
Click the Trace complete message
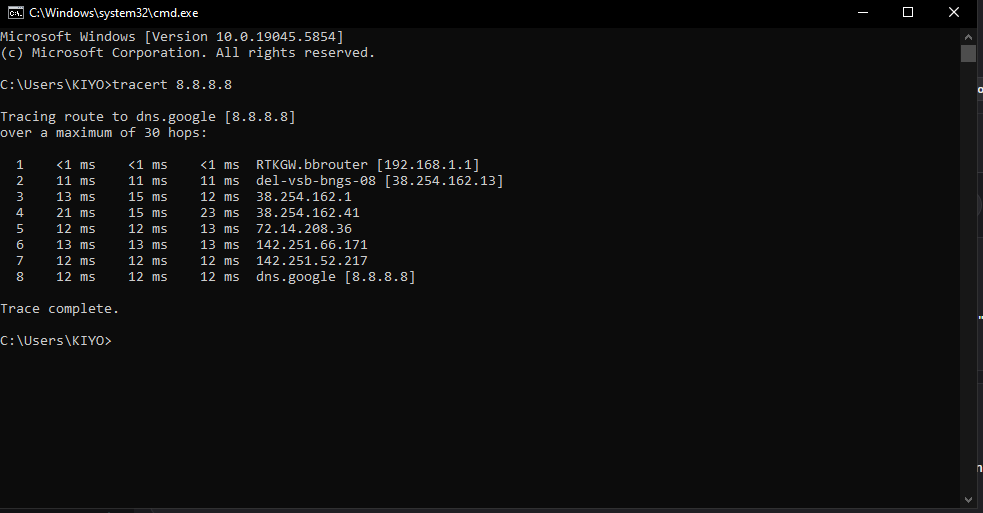click(60, 309)
